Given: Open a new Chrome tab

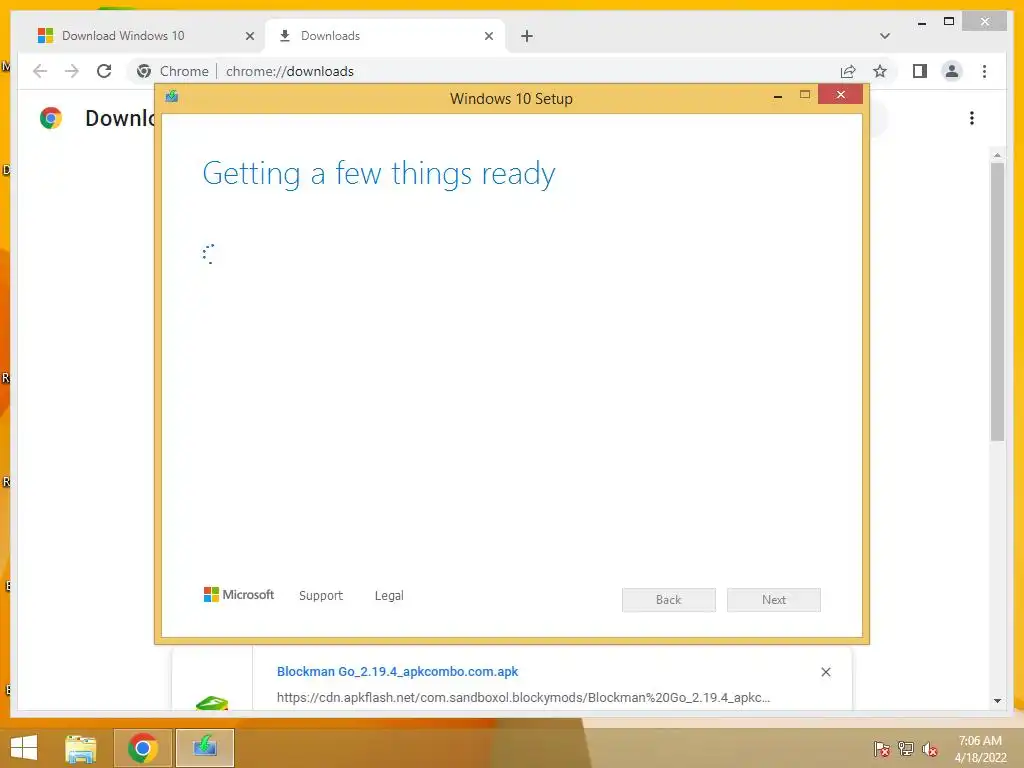Looking at the screenshot, I should click(527, 36).
